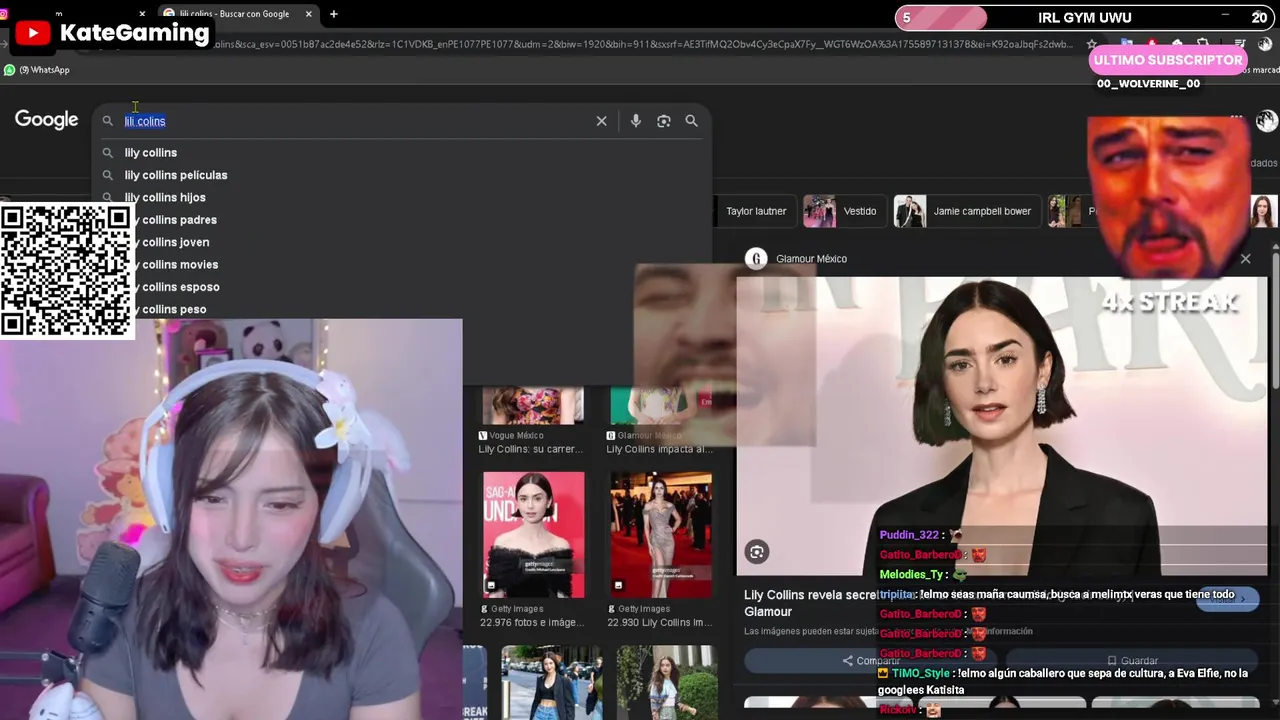Open Google Lens search by image icon
This screenshot has height=720, width=1280.
point(663,121)
